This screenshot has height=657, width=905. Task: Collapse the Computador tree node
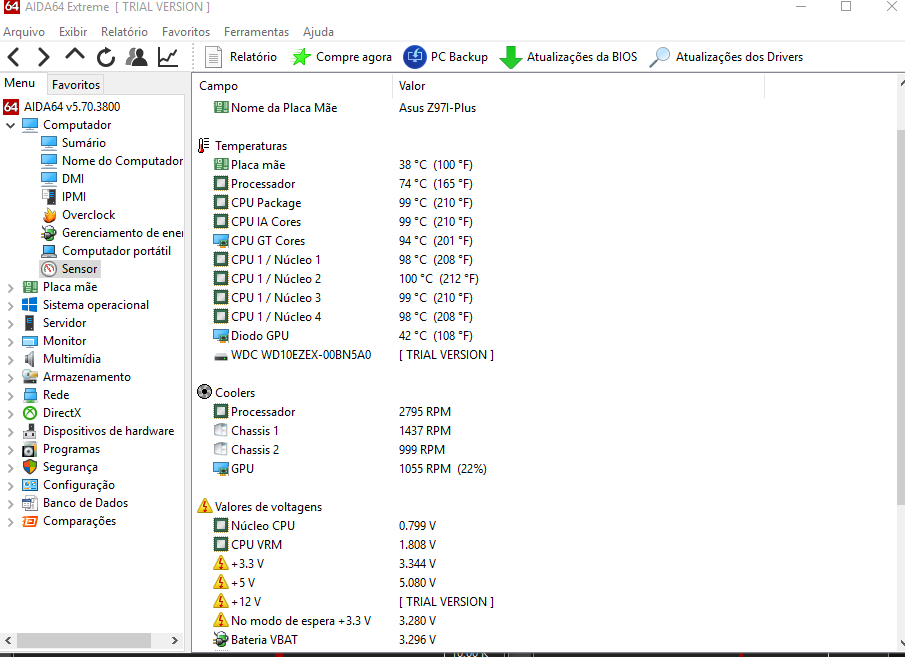click(x=10, y=125)
